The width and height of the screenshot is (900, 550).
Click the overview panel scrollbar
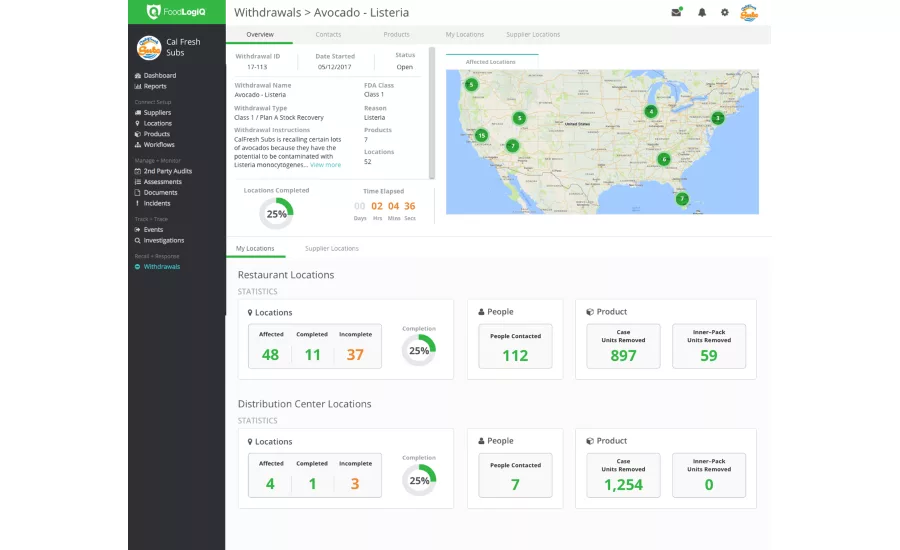tap(432, 113)
